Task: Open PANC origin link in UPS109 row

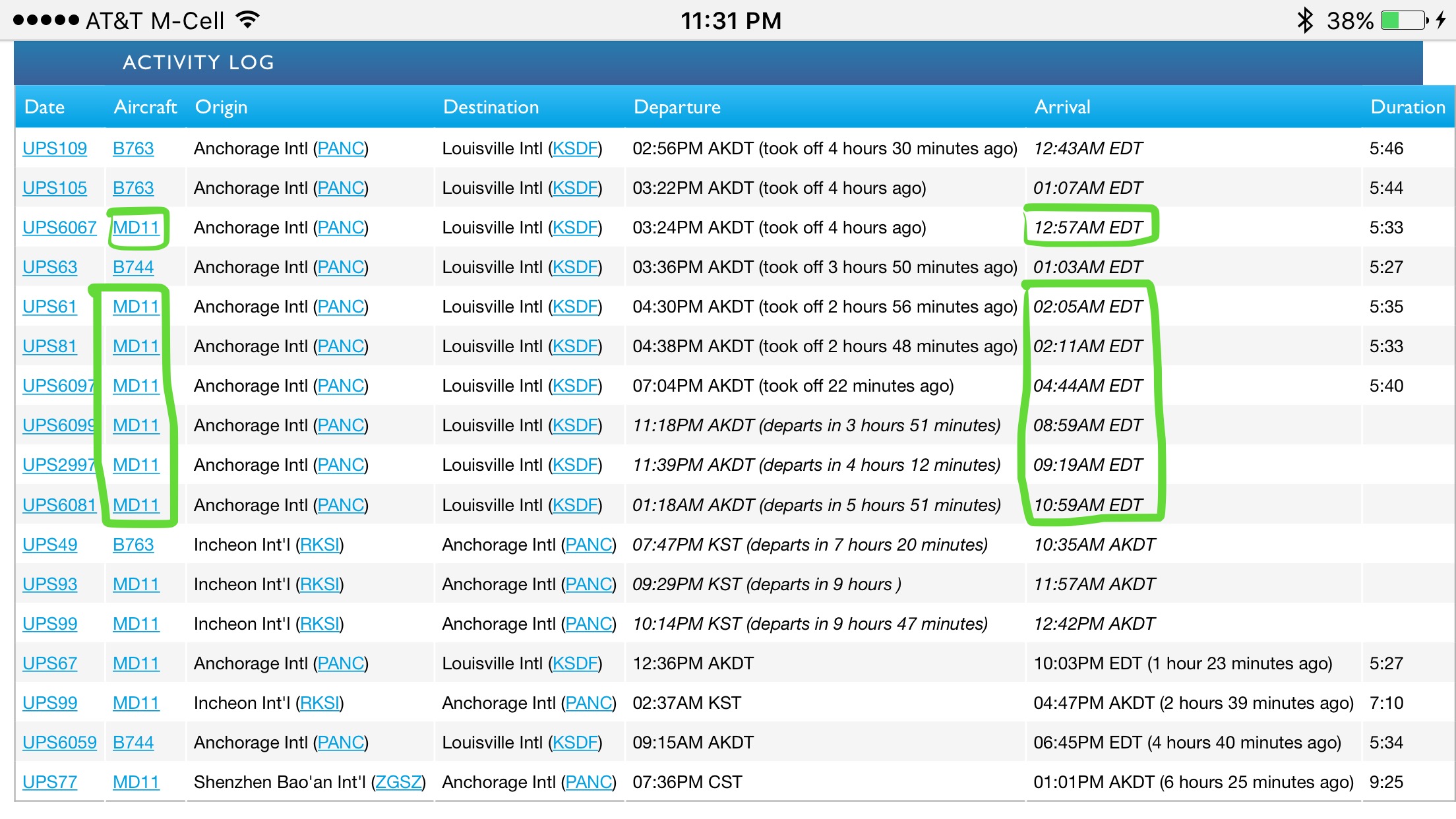Action: 341,148
